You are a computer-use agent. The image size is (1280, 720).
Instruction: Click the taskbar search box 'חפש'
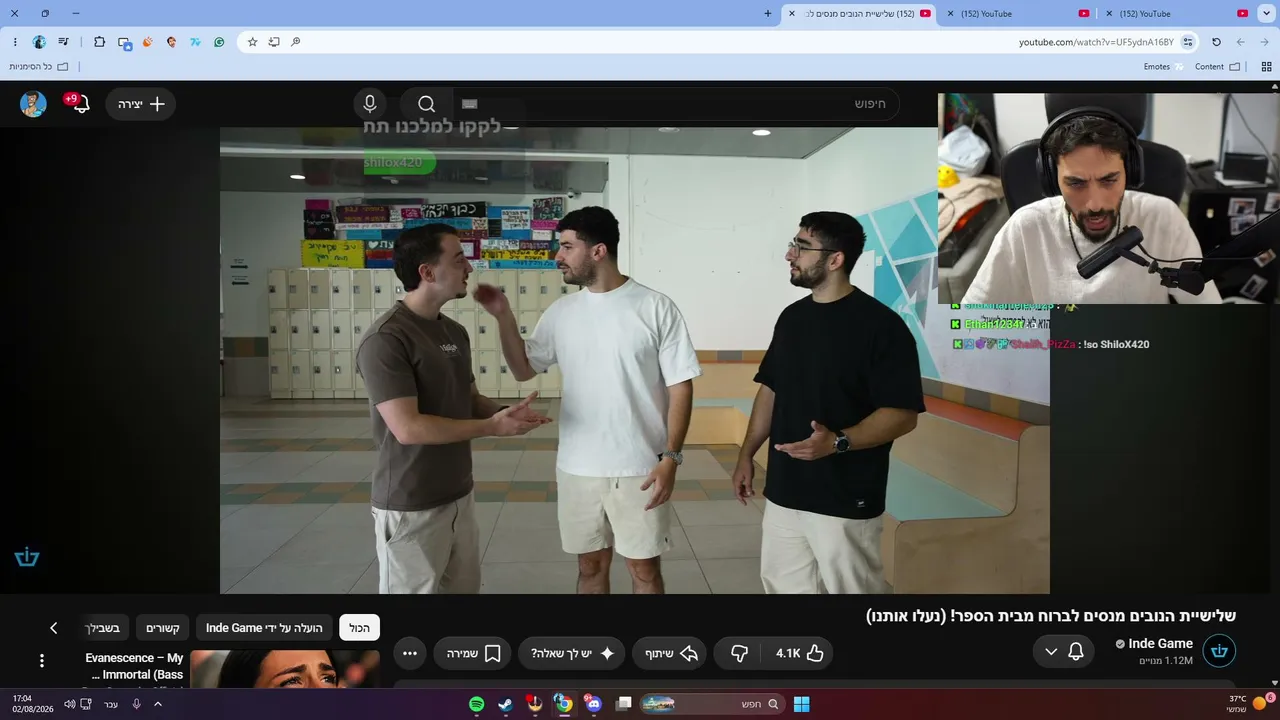pos(712,704)
